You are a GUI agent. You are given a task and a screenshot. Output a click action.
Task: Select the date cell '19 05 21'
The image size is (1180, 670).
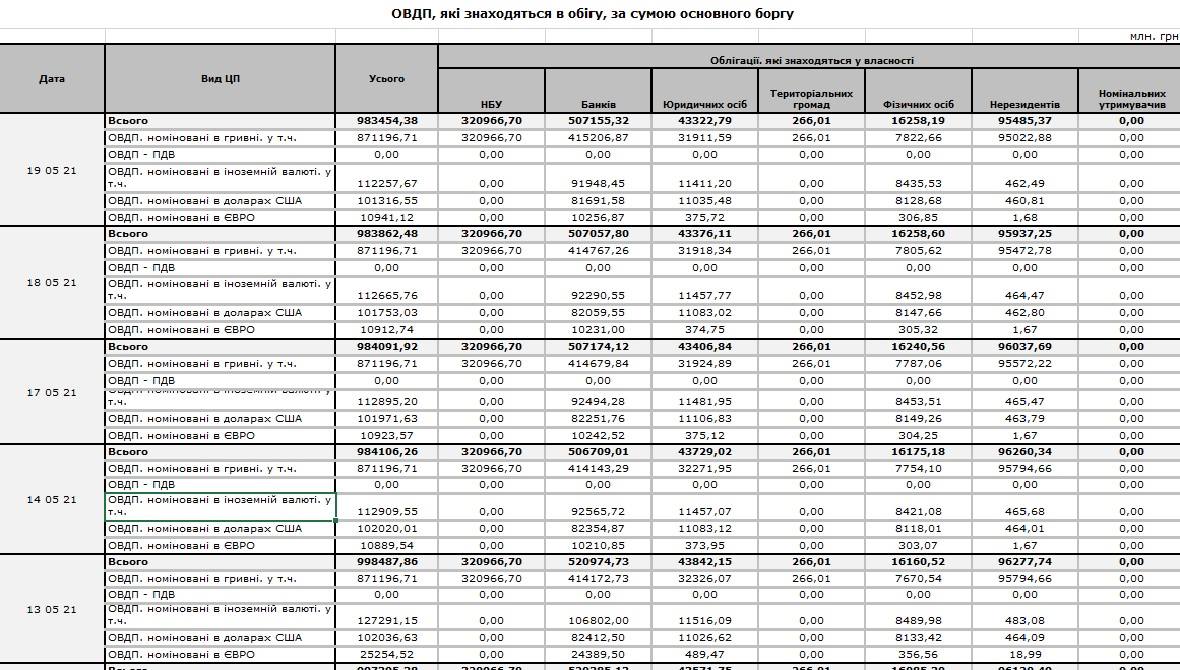click(x=52, y=170)
